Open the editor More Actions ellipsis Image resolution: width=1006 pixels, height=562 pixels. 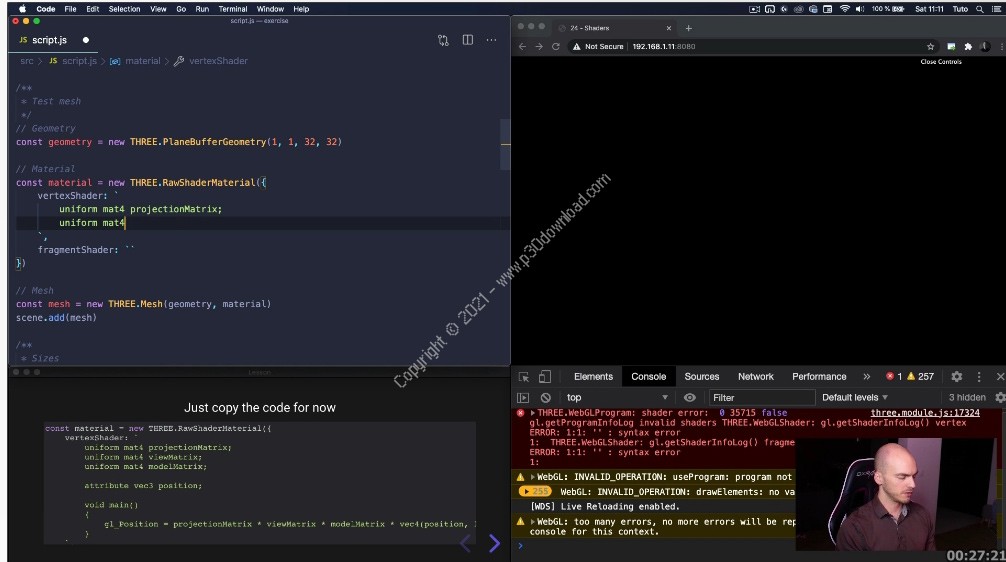(x=491, y=40)
